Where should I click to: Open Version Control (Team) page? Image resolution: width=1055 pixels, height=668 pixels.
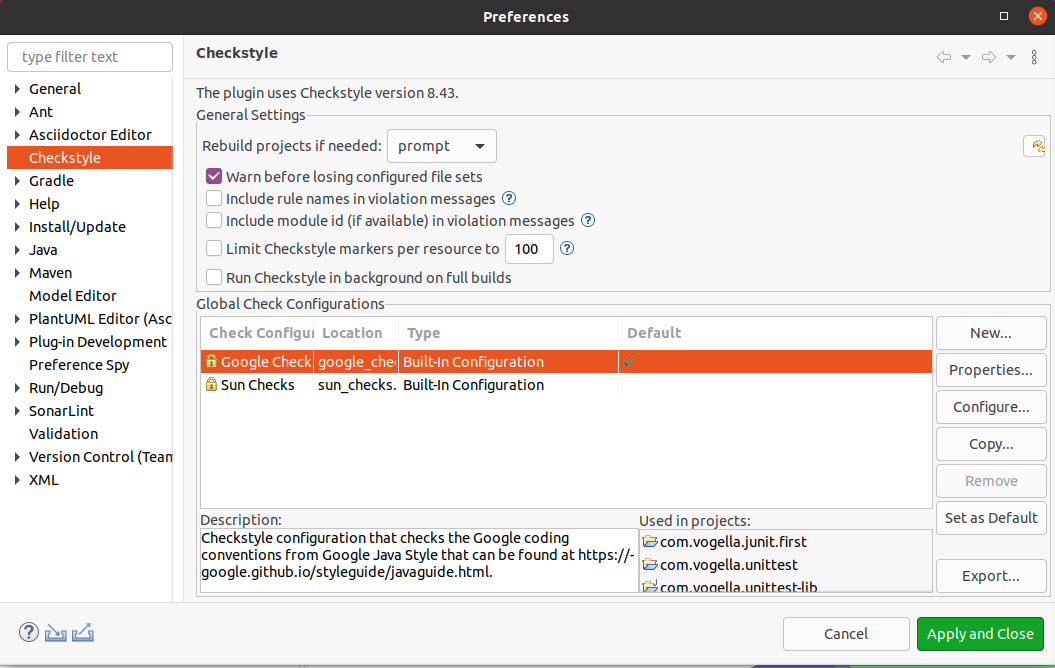coord(100,457)
